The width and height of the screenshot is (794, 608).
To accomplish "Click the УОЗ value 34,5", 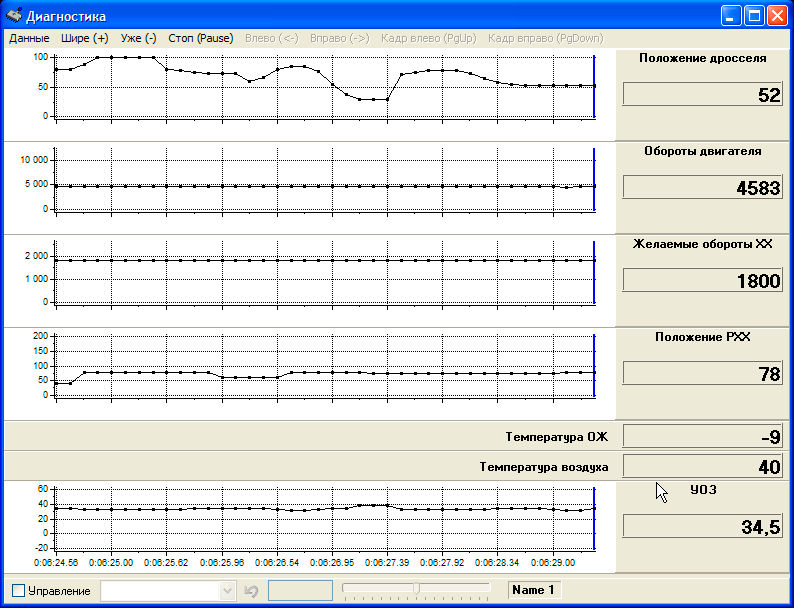I will (702, 527).
